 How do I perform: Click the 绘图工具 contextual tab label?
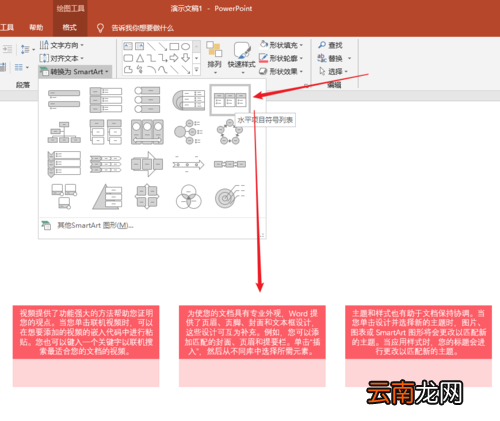[70, 8]
